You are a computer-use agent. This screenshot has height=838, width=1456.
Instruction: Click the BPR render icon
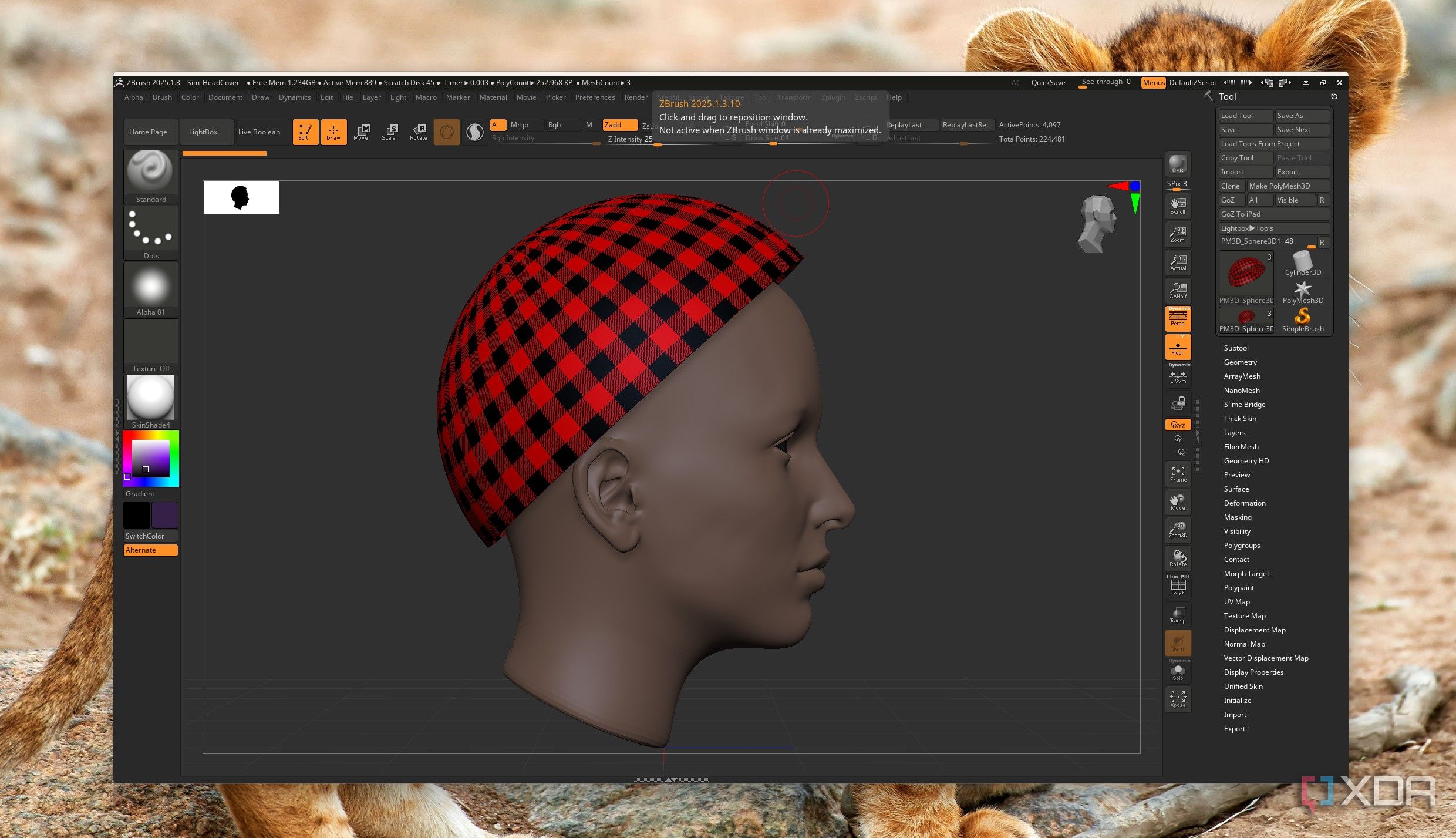[x=1177, y=164]
